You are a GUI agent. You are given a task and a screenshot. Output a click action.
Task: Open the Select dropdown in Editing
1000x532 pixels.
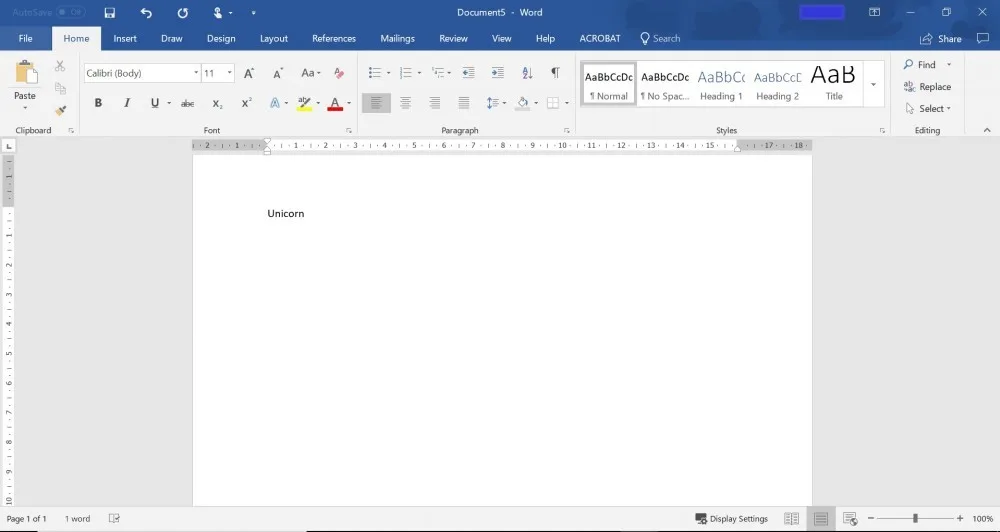928,108
